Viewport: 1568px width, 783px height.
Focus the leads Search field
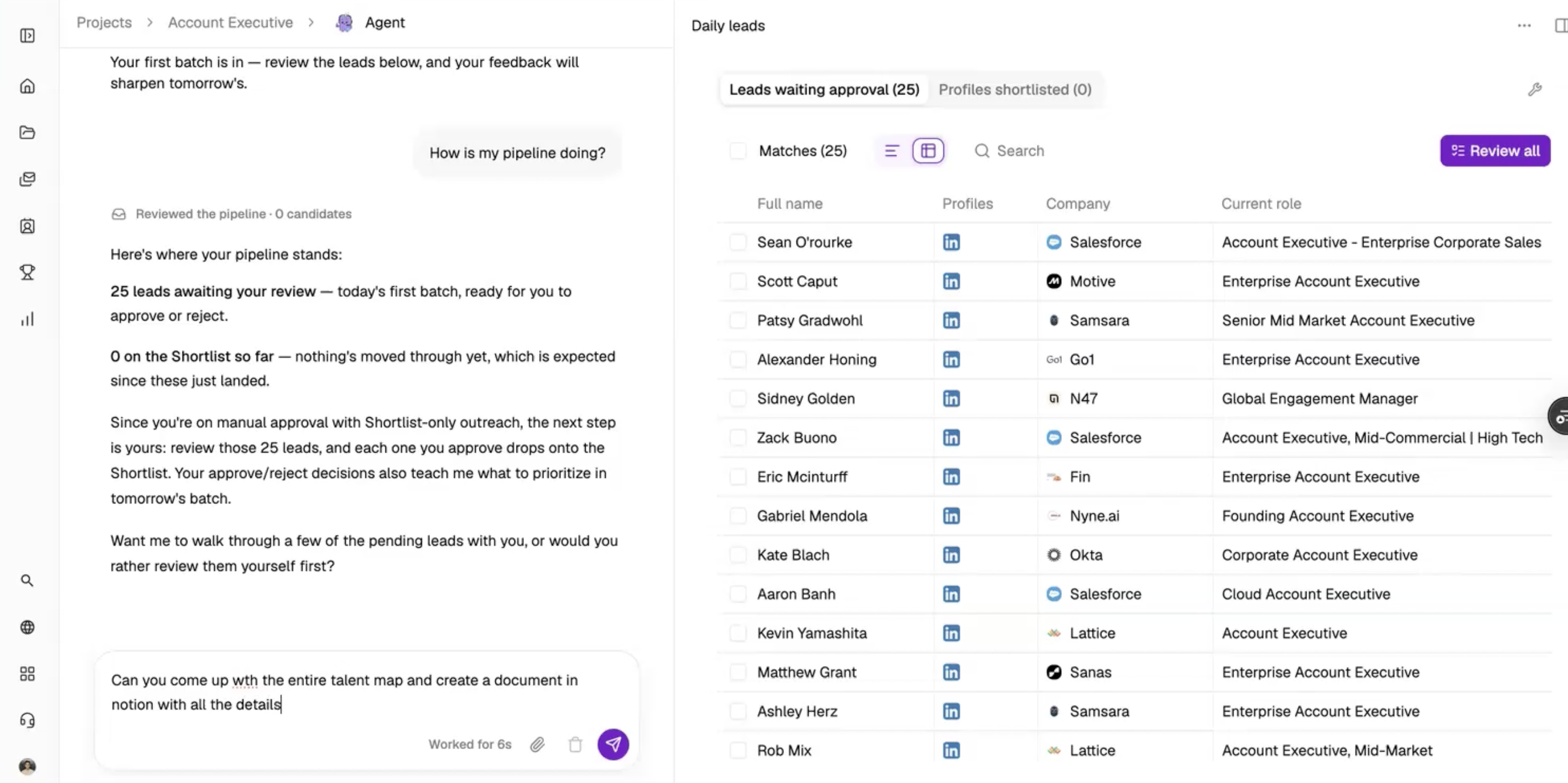(1020, 151)
